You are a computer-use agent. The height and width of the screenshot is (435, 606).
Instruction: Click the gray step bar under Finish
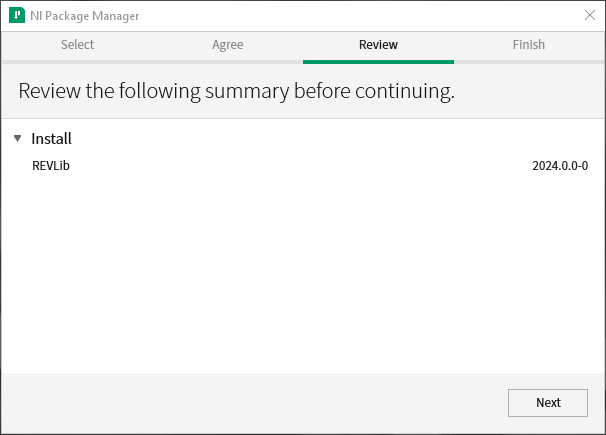(529, 61)
